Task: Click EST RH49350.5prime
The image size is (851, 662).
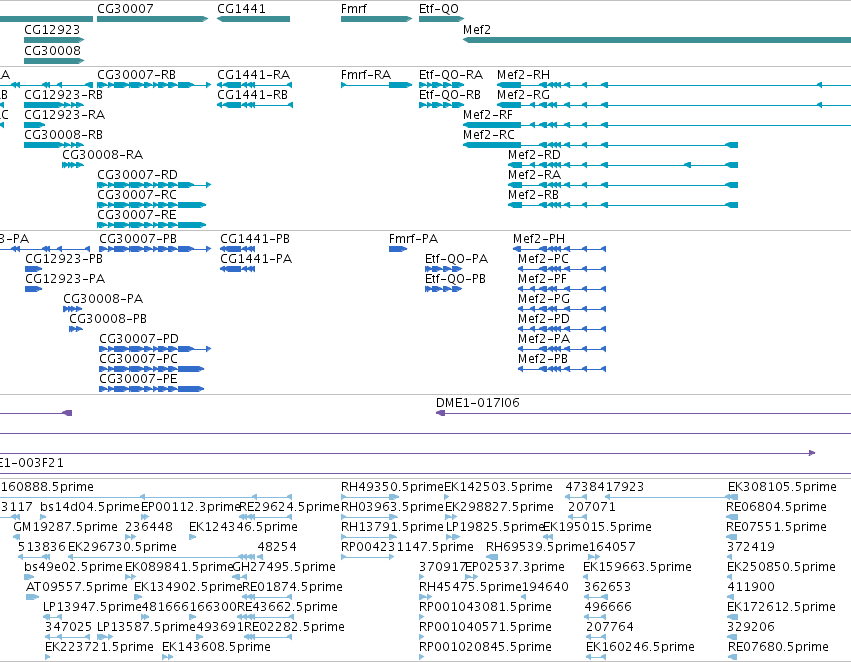Action: coord(392,487)
